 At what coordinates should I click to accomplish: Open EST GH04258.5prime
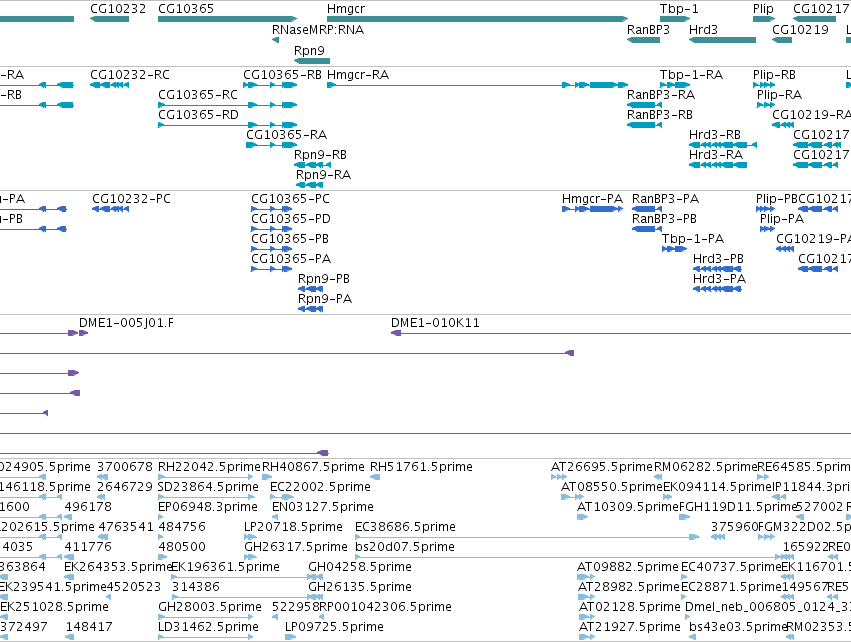tap(360, 567)
